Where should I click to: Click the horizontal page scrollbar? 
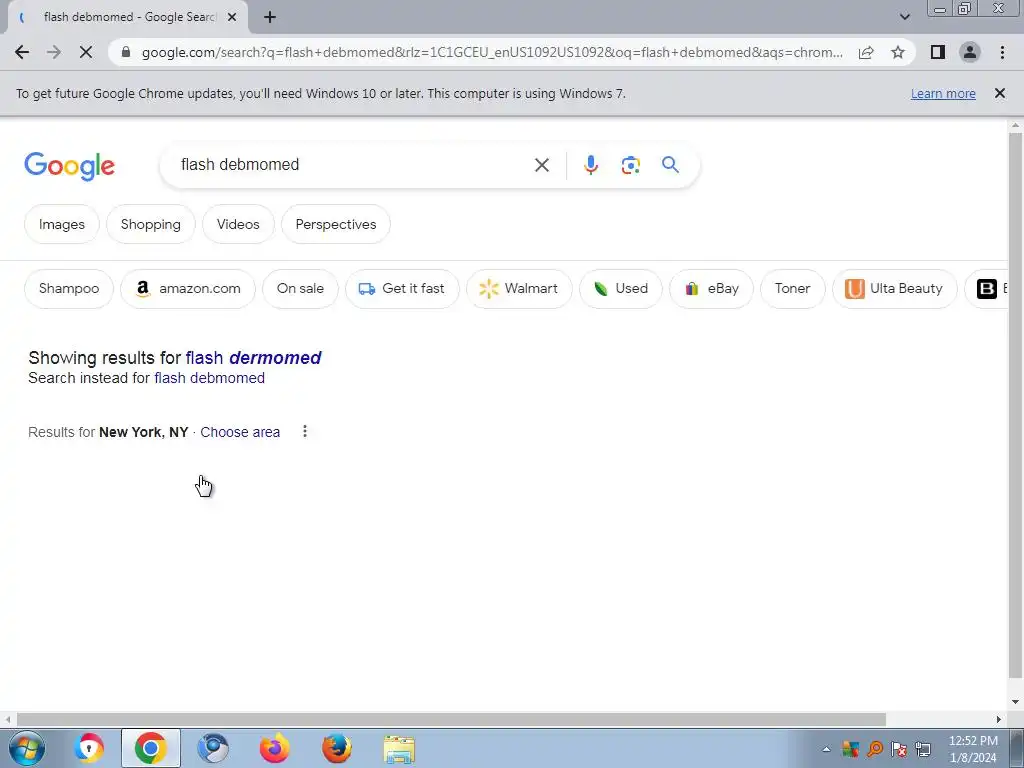(x=451, y=720)
